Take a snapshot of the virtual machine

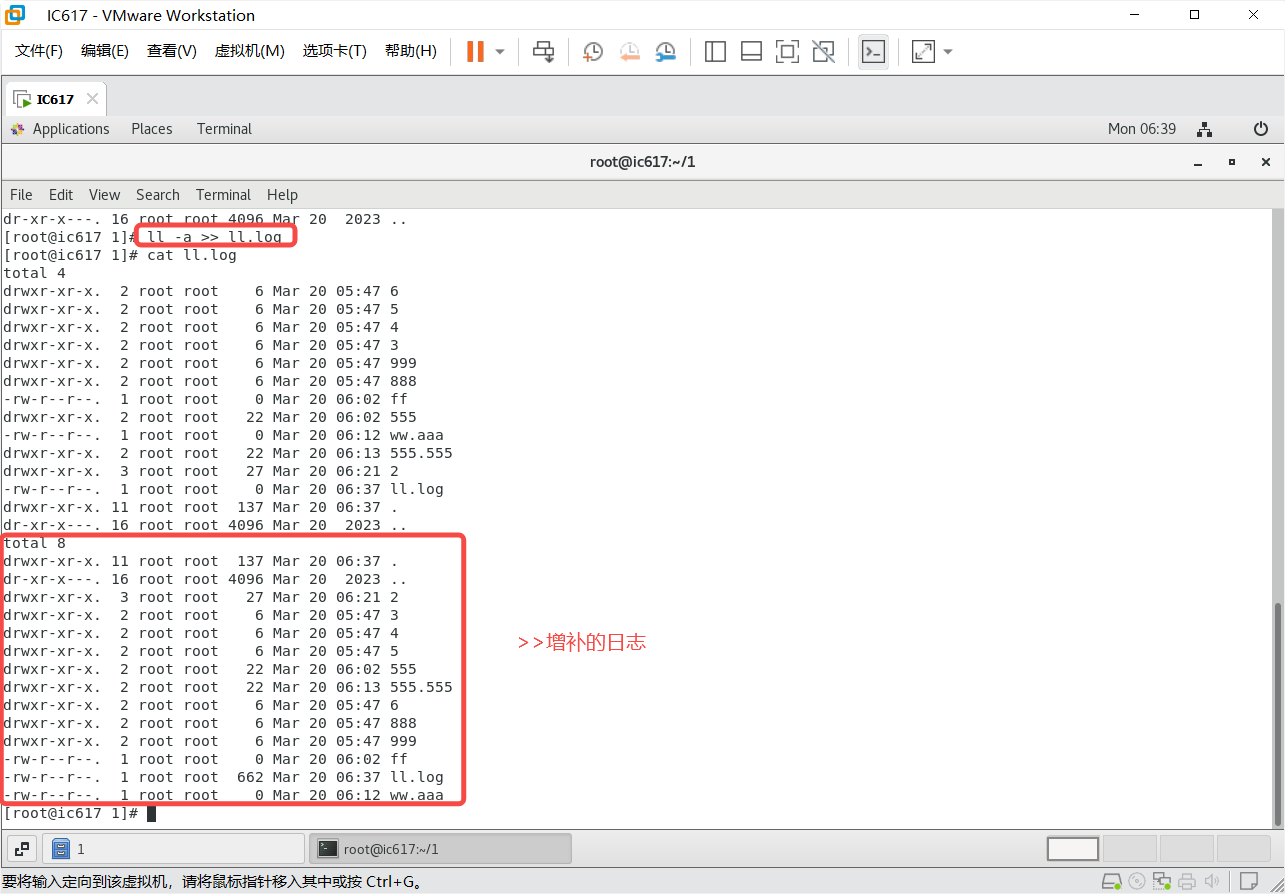click(593, 51)
